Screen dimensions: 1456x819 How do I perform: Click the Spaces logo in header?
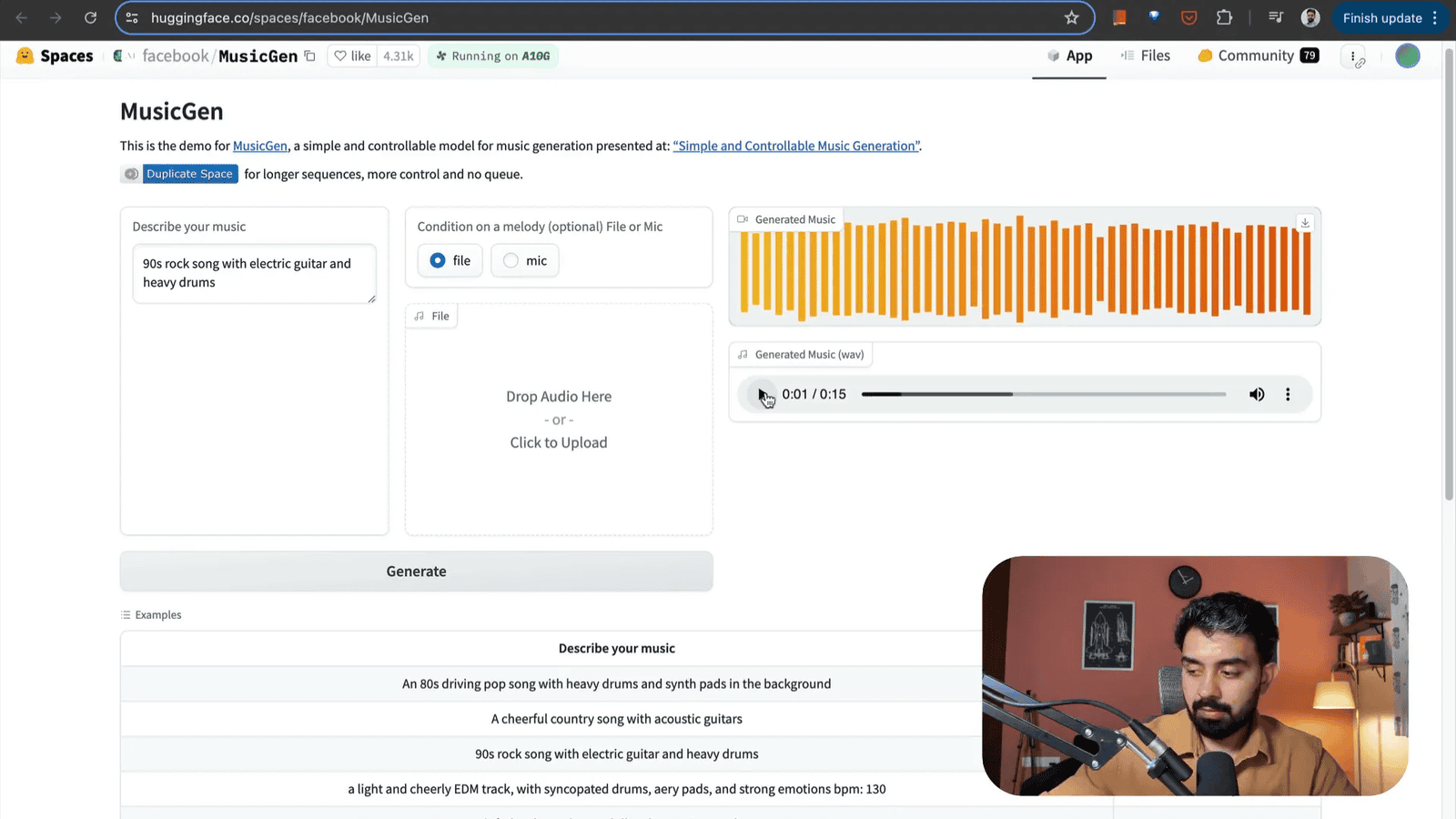tap(56, 56)
